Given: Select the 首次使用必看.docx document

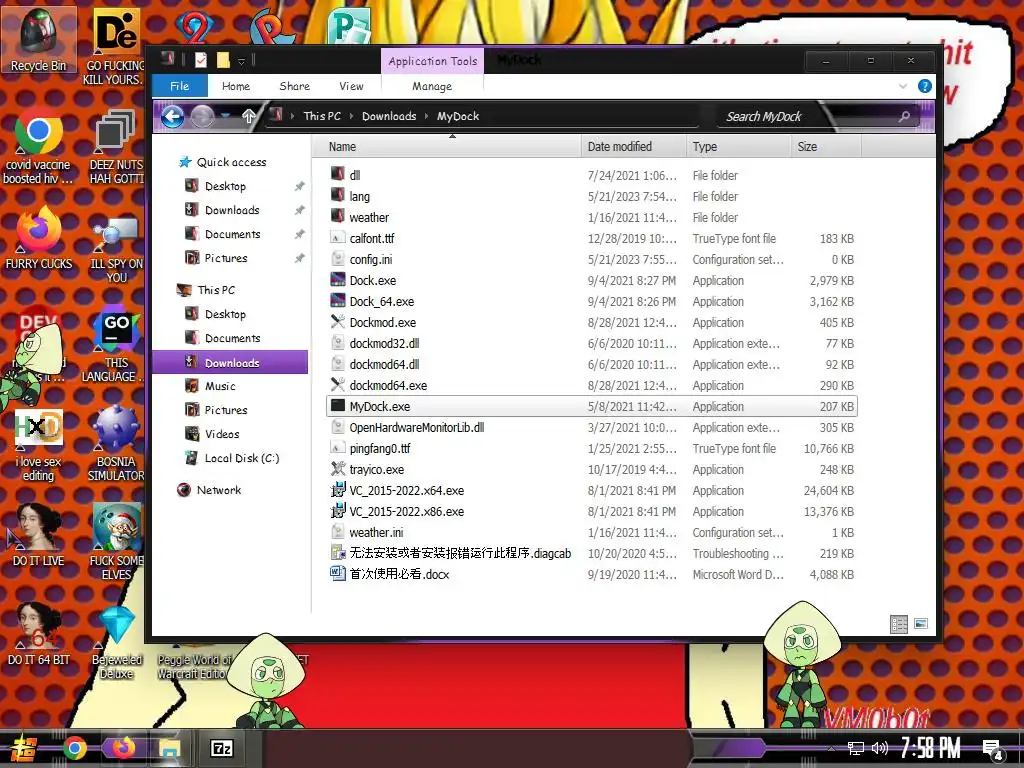Looking at the screenshot, I should pos(591,575).
